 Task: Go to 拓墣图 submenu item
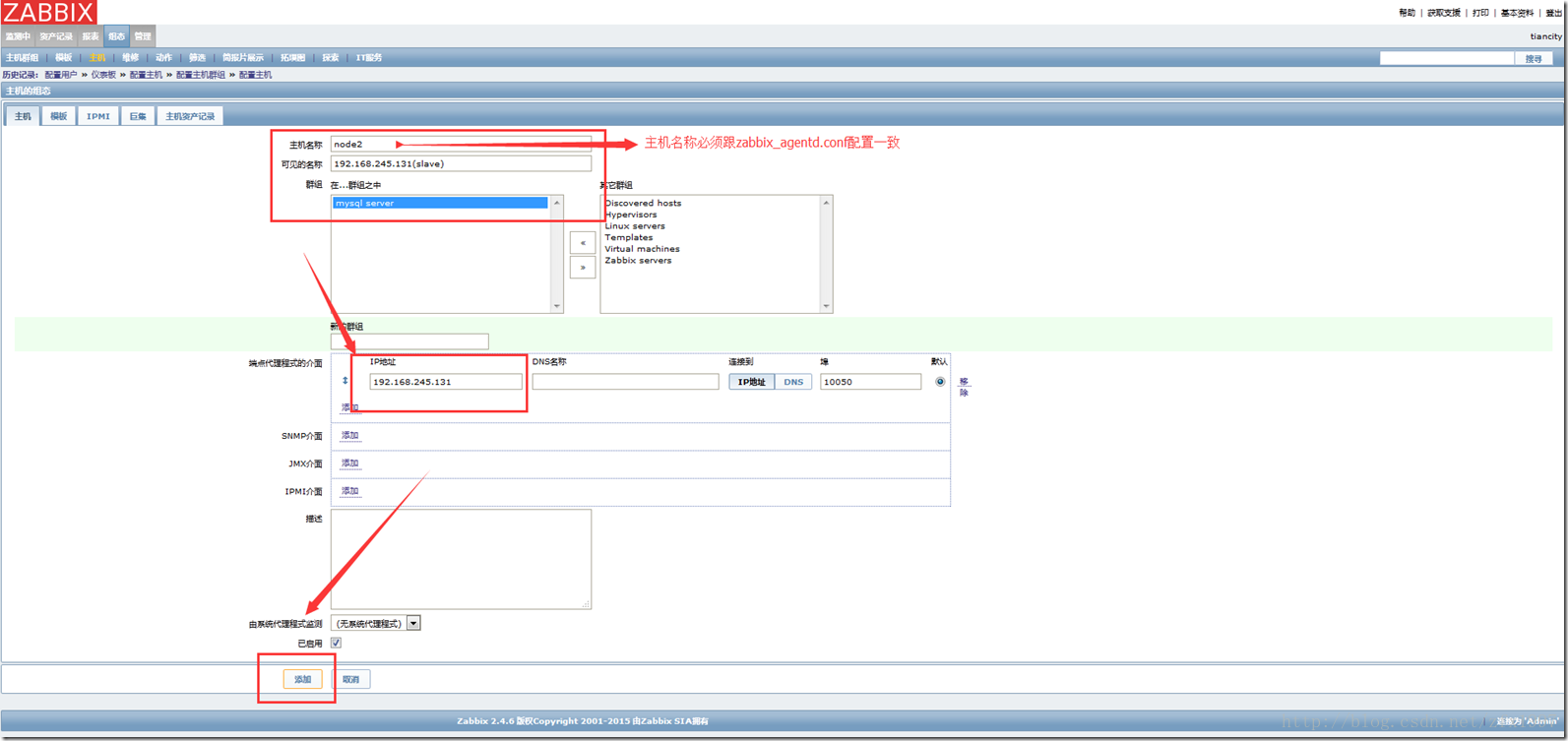point(292,58)
